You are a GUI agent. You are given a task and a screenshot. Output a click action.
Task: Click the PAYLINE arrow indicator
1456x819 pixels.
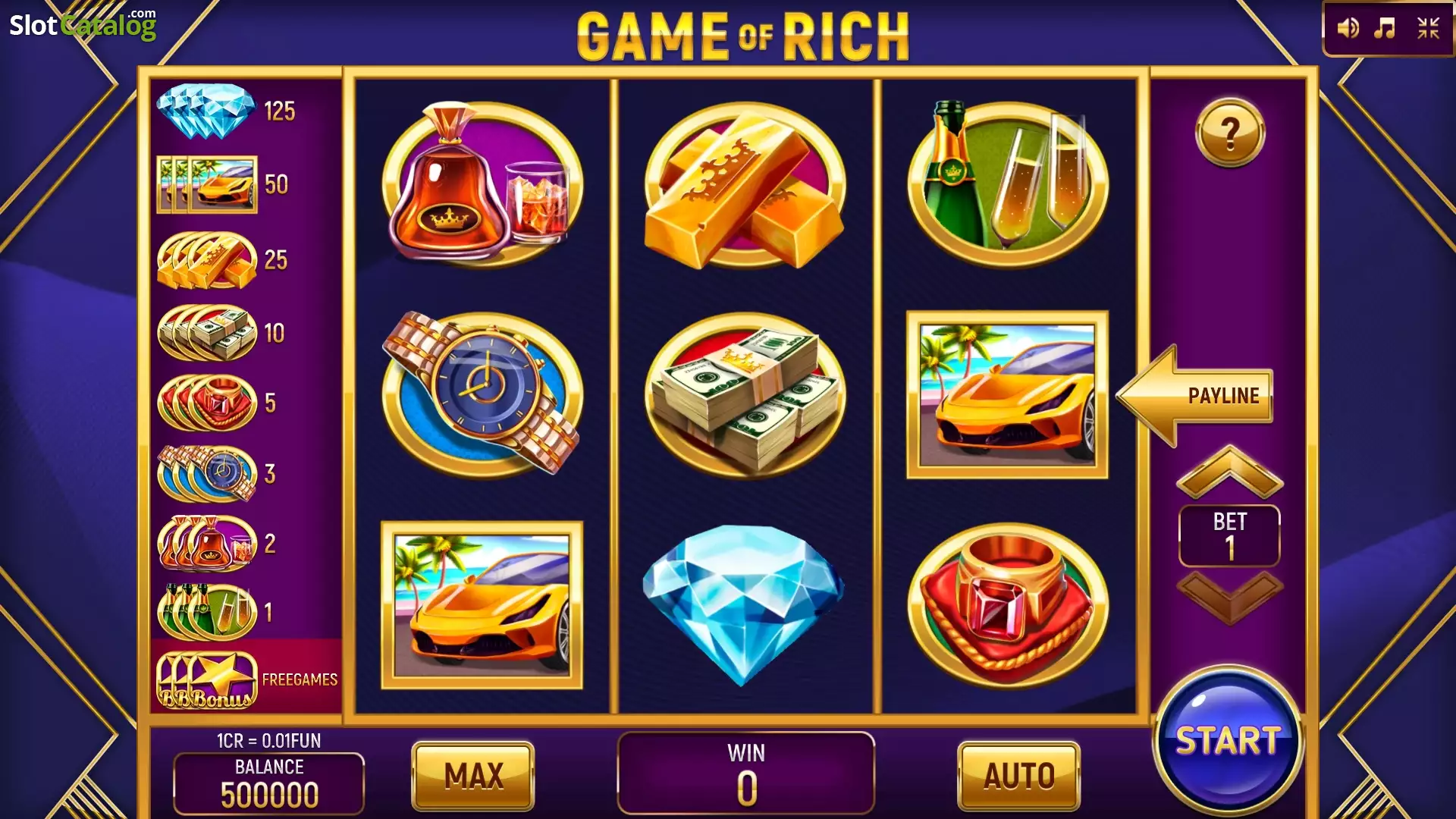[1195, 395]
